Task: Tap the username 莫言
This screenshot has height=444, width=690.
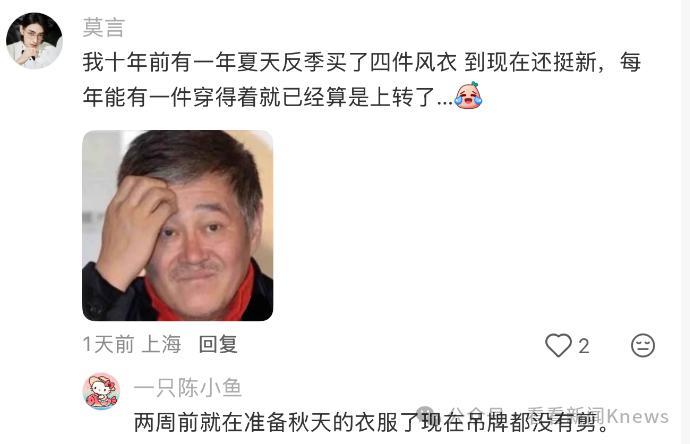Action: pyautogui.click(x=104, y=27)
